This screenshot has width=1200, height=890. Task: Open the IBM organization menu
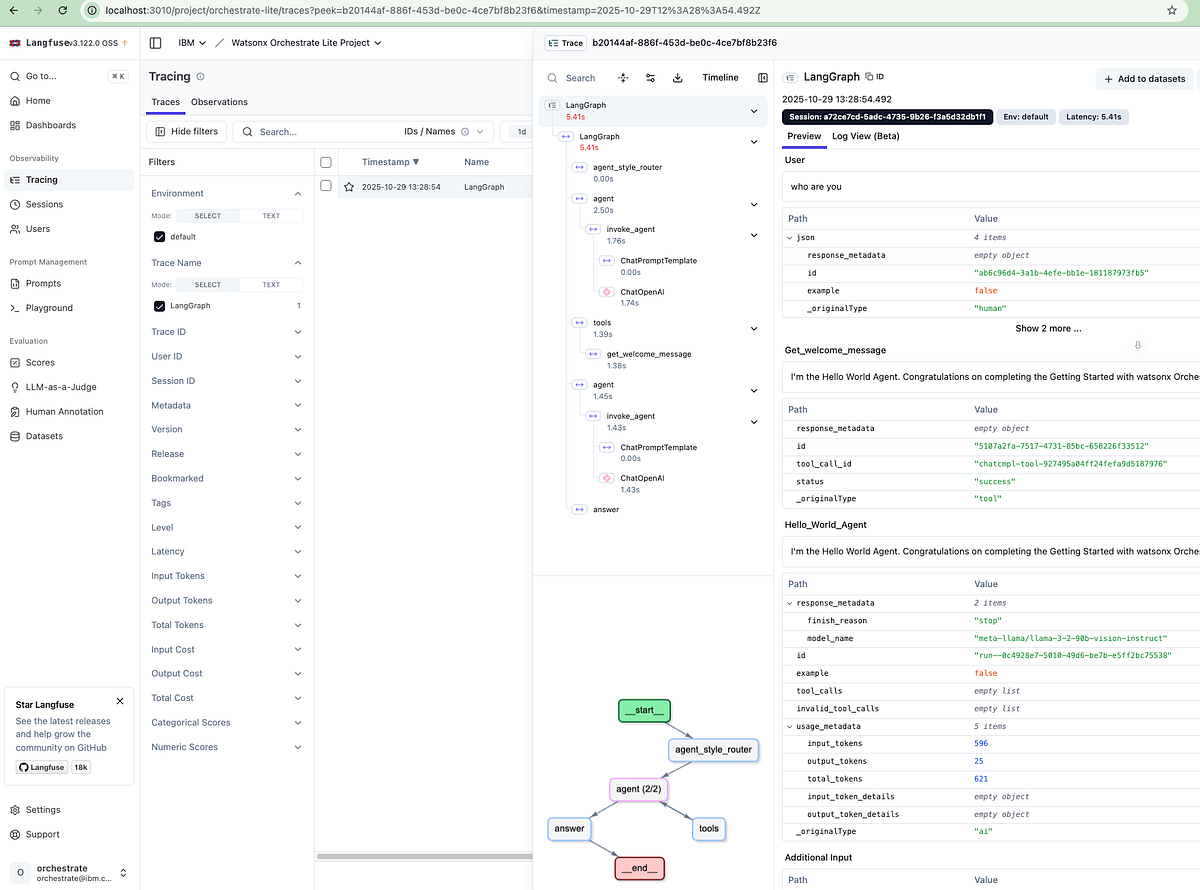(x=192, y=43)
